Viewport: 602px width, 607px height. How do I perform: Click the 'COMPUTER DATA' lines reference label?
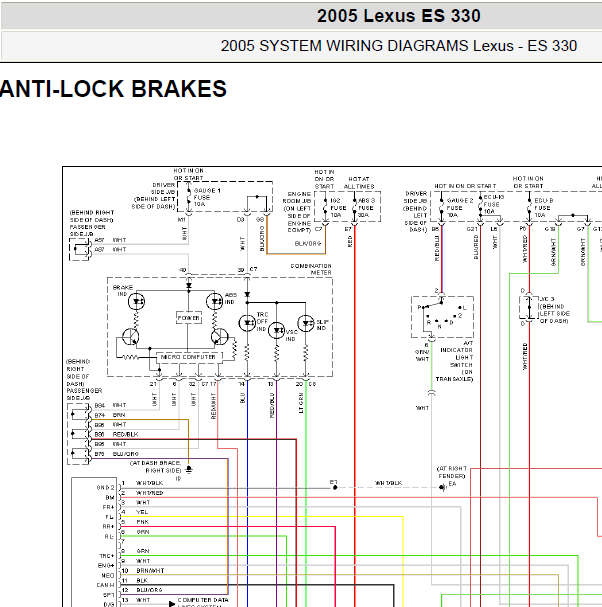coord(203,600)
